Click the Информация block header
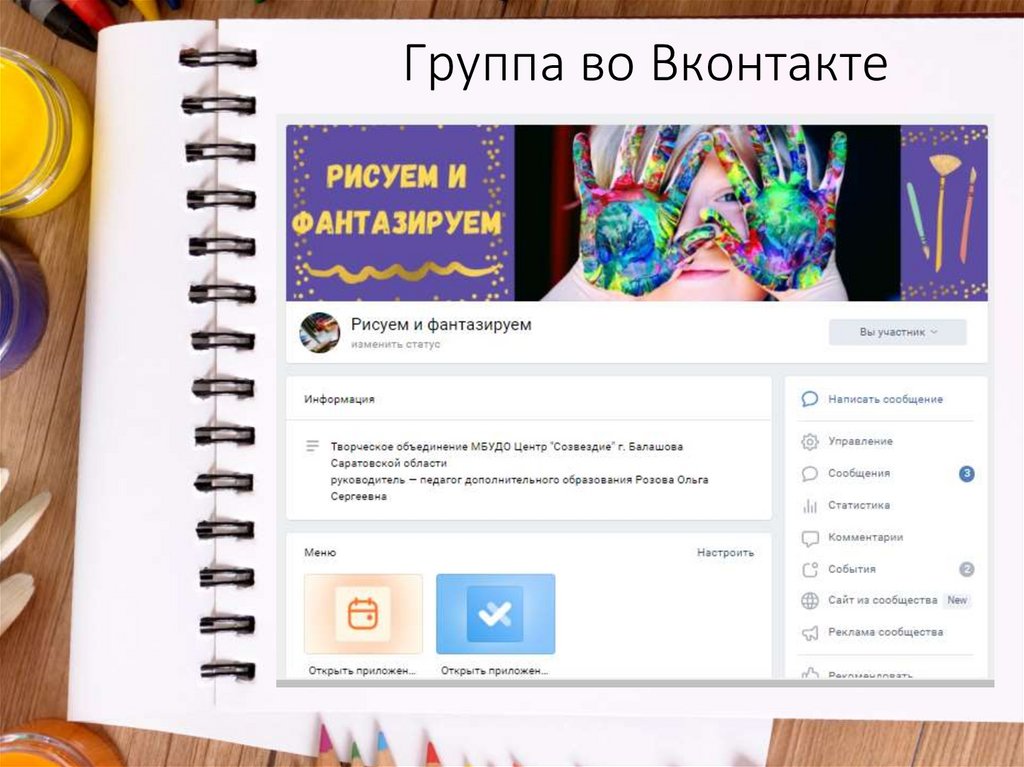The width and height of the screenshot is (1024, 767). click(x=339, y=399)
